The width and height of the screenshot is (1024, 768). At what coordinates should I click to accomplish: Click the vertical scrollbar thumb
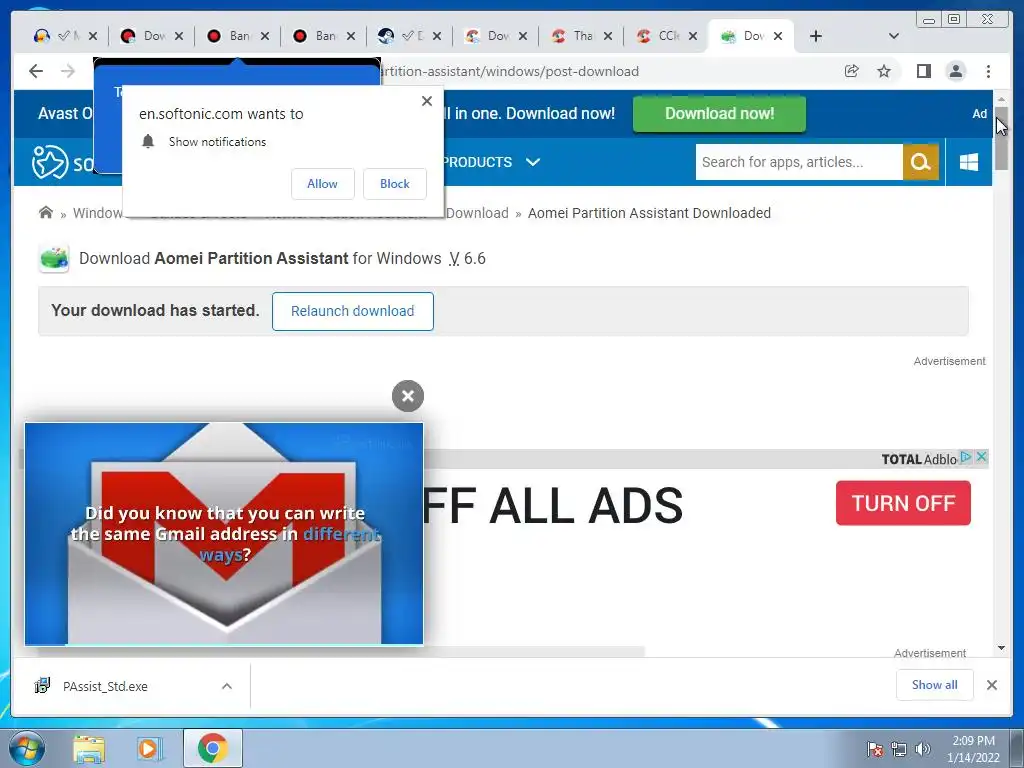click(x=1001, y=138)
